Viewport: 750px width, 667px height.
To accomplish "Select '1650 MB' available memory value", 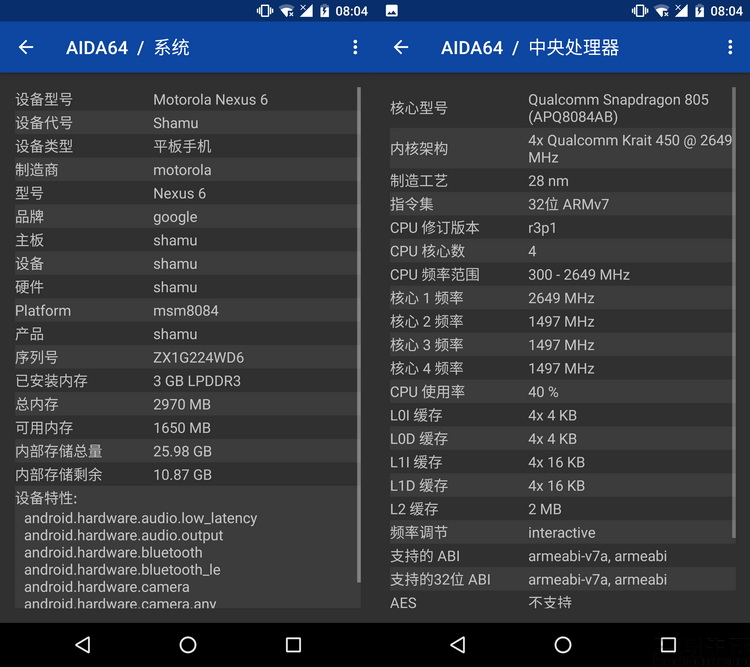I will 182,428.
